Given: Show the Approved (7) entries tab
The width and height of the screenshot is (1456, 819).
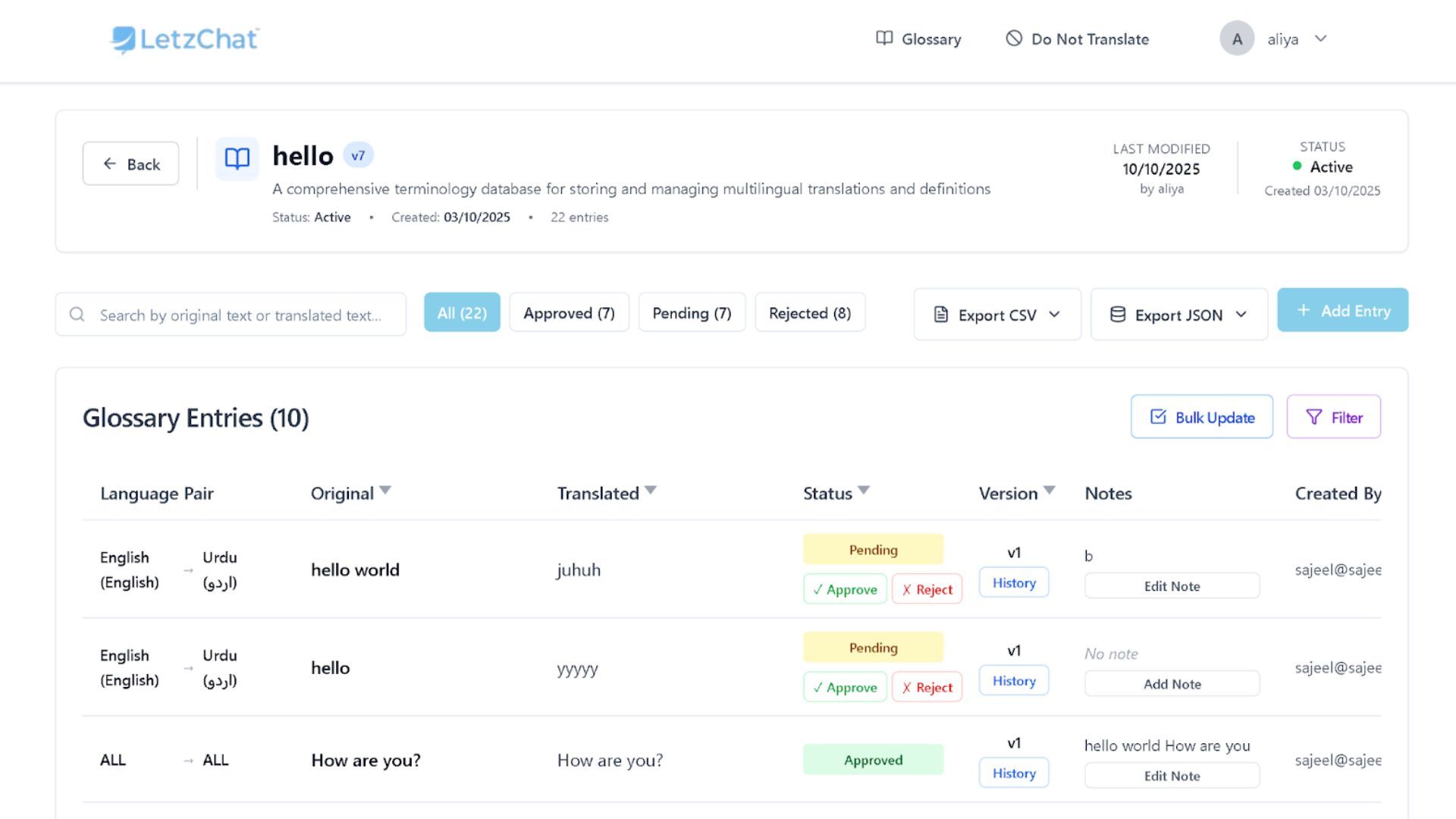Looking at the screenshot, I should (569, 313).
